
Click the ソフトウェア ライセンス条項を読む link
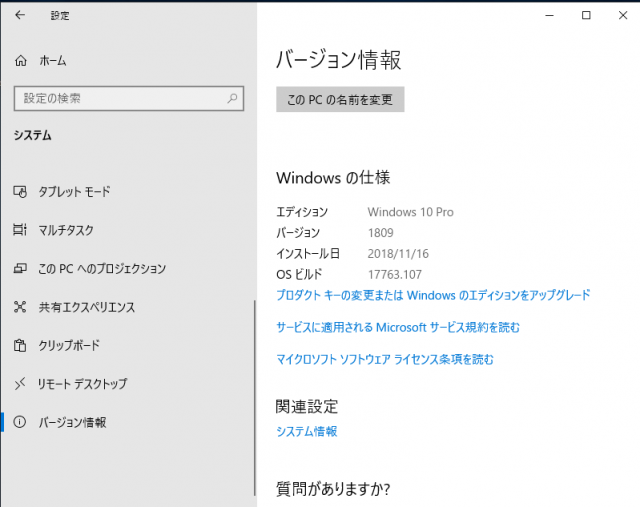[x=384, y=359]
